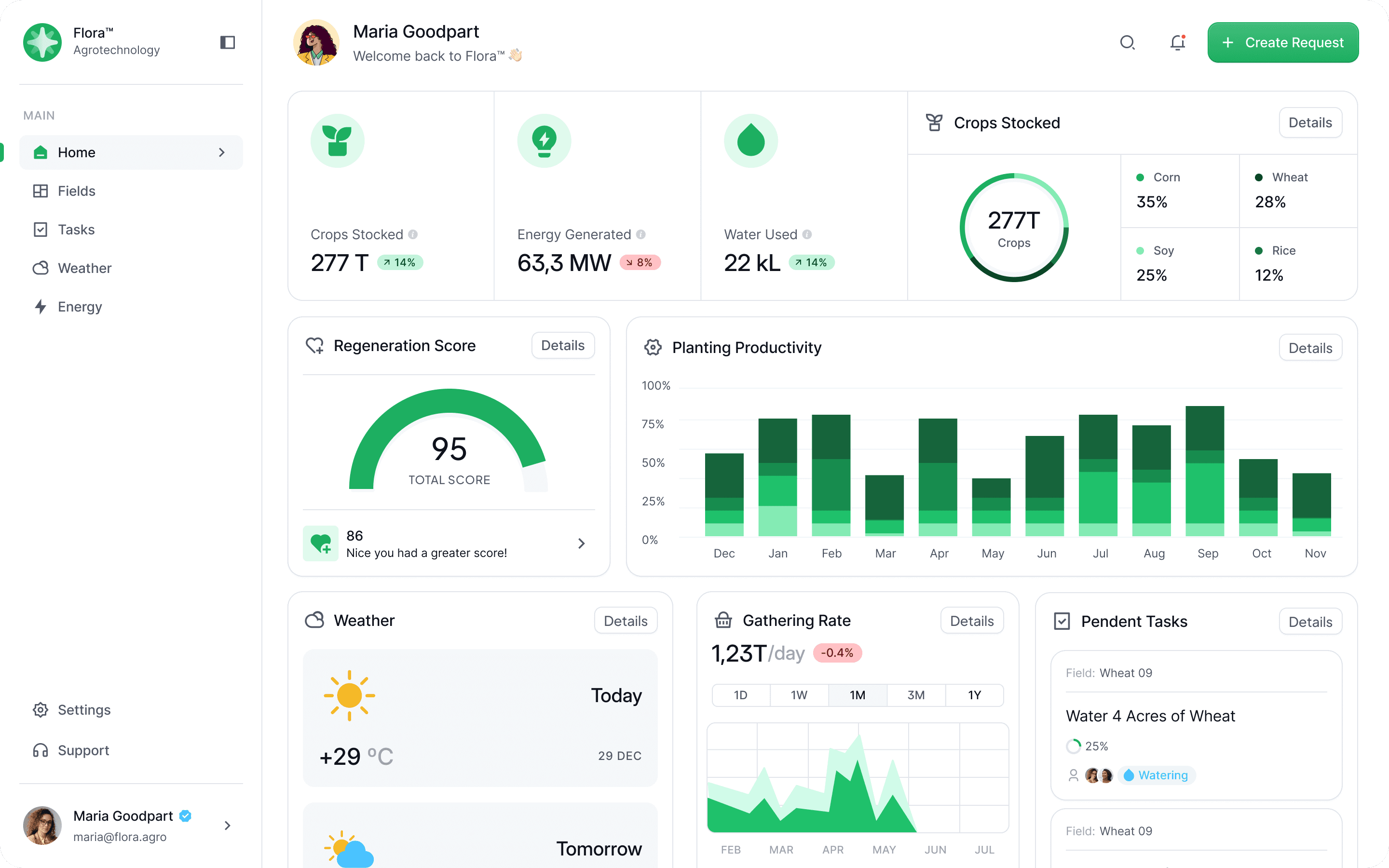
Task: Click the Create Request button
Action: [x=1283, y=42]
